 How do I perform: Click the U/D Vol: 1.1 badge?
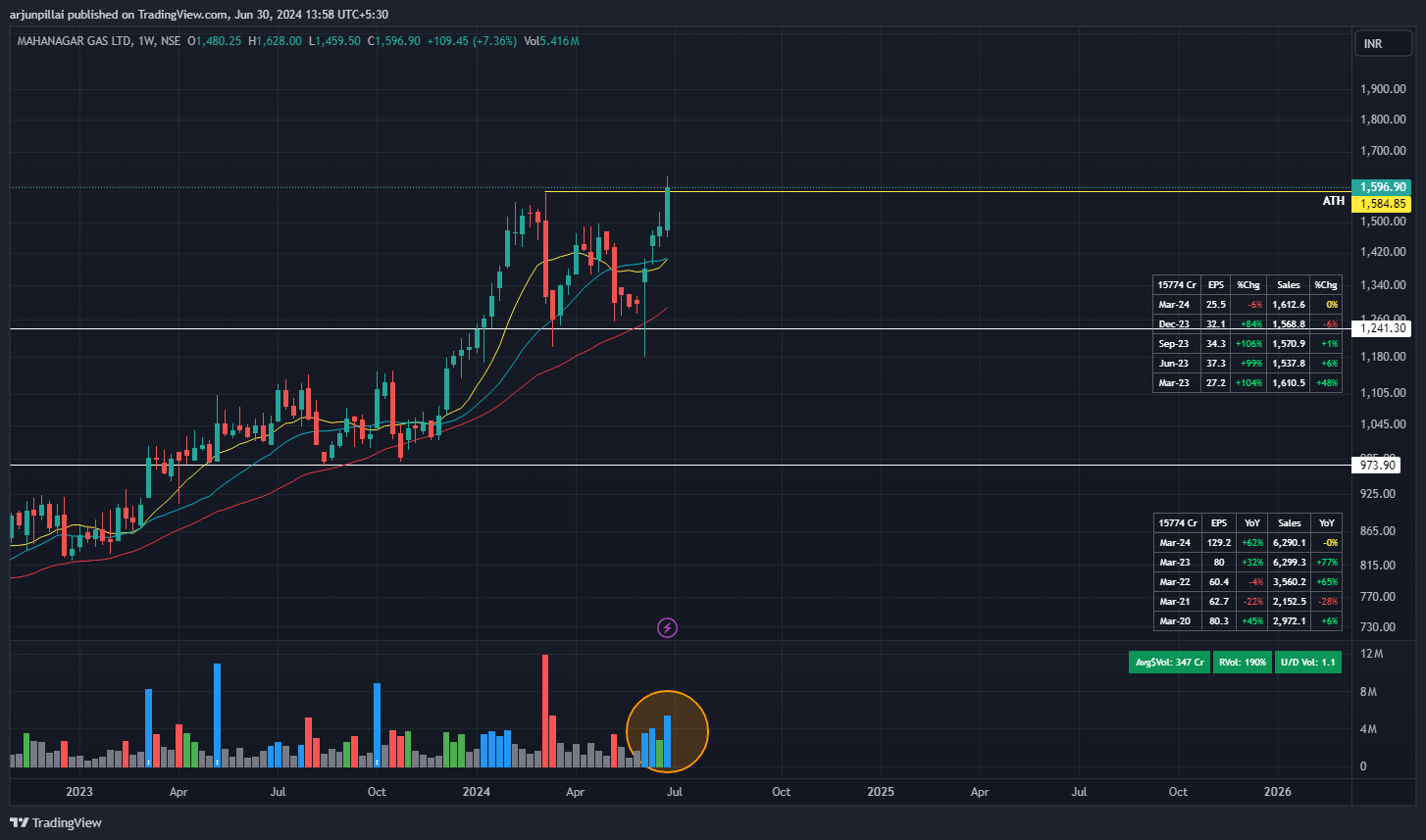tap(1308, 663)
